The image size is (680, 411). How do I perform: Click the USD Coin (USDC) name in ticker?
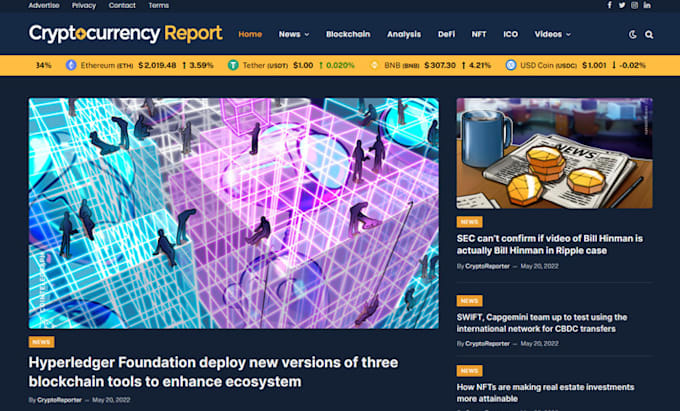549,65
